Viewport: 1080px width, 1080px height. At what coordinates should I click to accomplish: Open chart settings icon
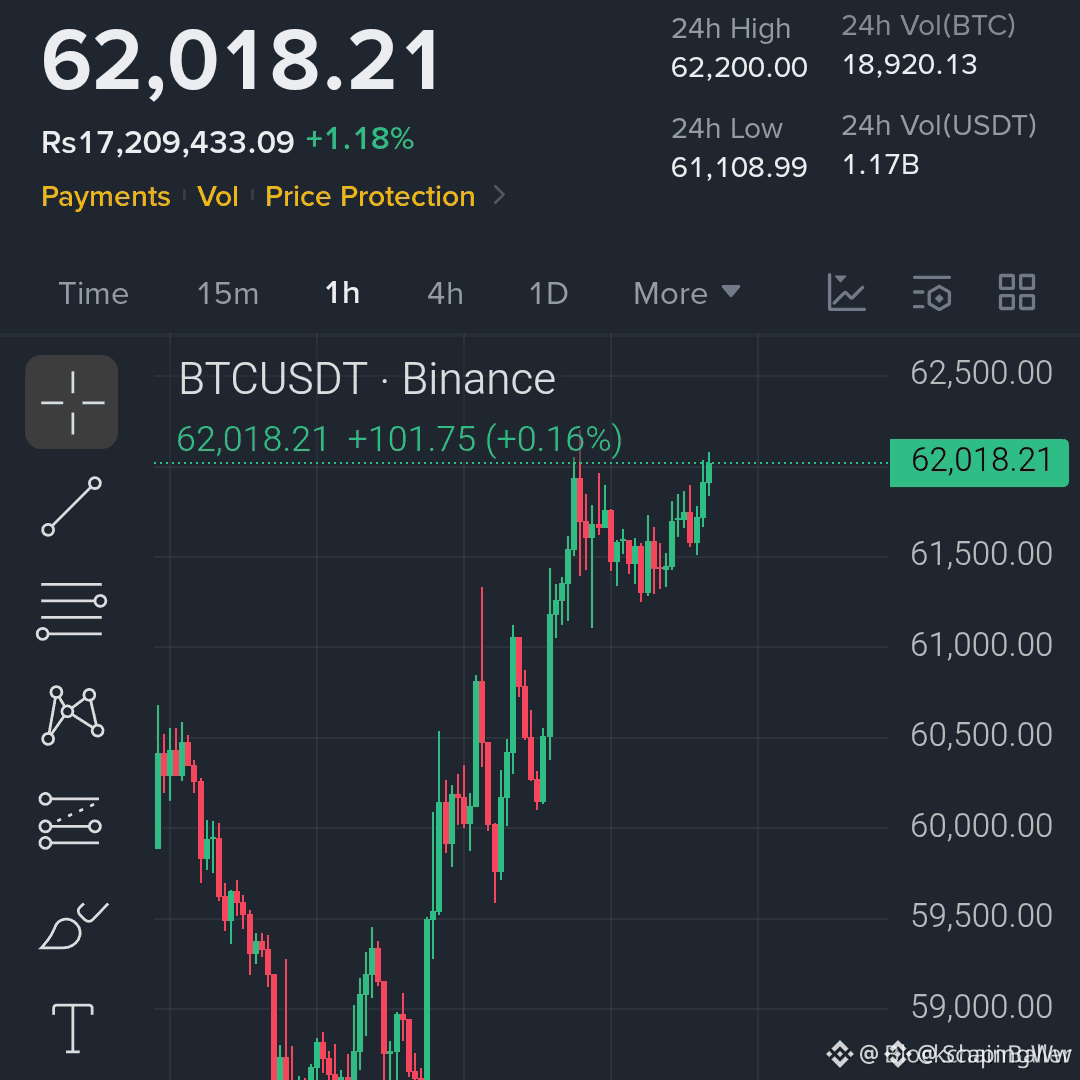pos(932,293)
